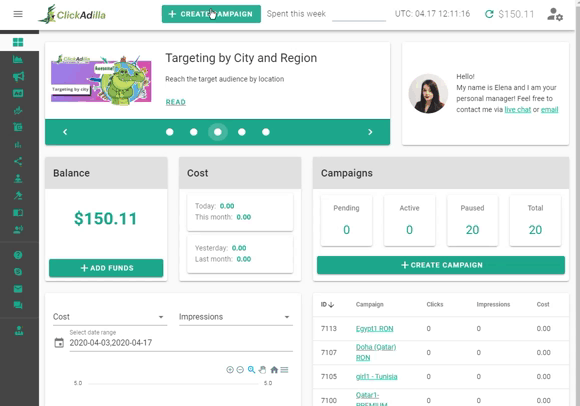Open the area chart statistics sidebar icon

click(18, 59)
